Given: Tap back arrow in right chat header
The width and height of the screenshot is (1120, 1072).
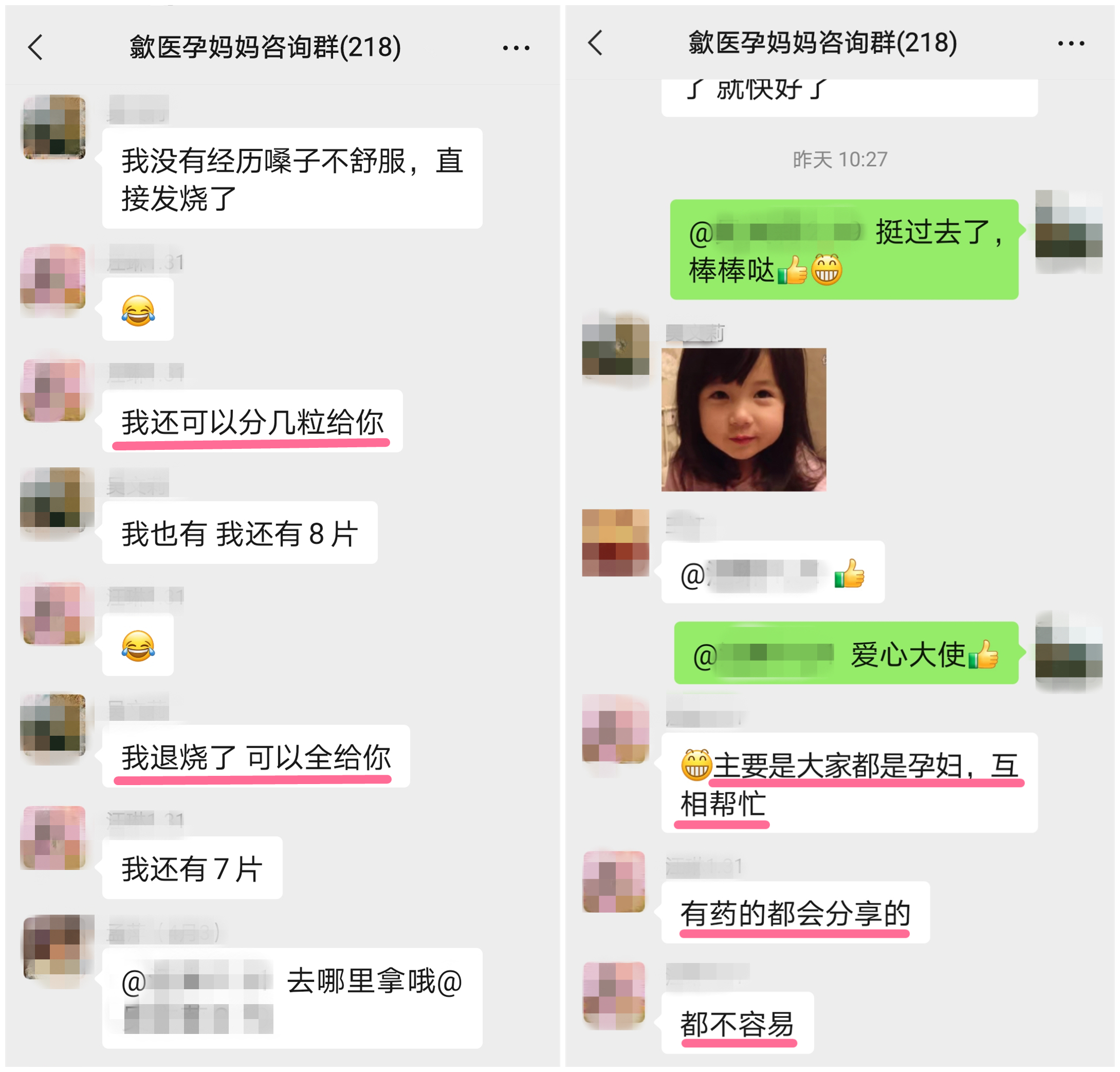Looking at the screenshot, I should pyautogui.click(x=595, y=43).
